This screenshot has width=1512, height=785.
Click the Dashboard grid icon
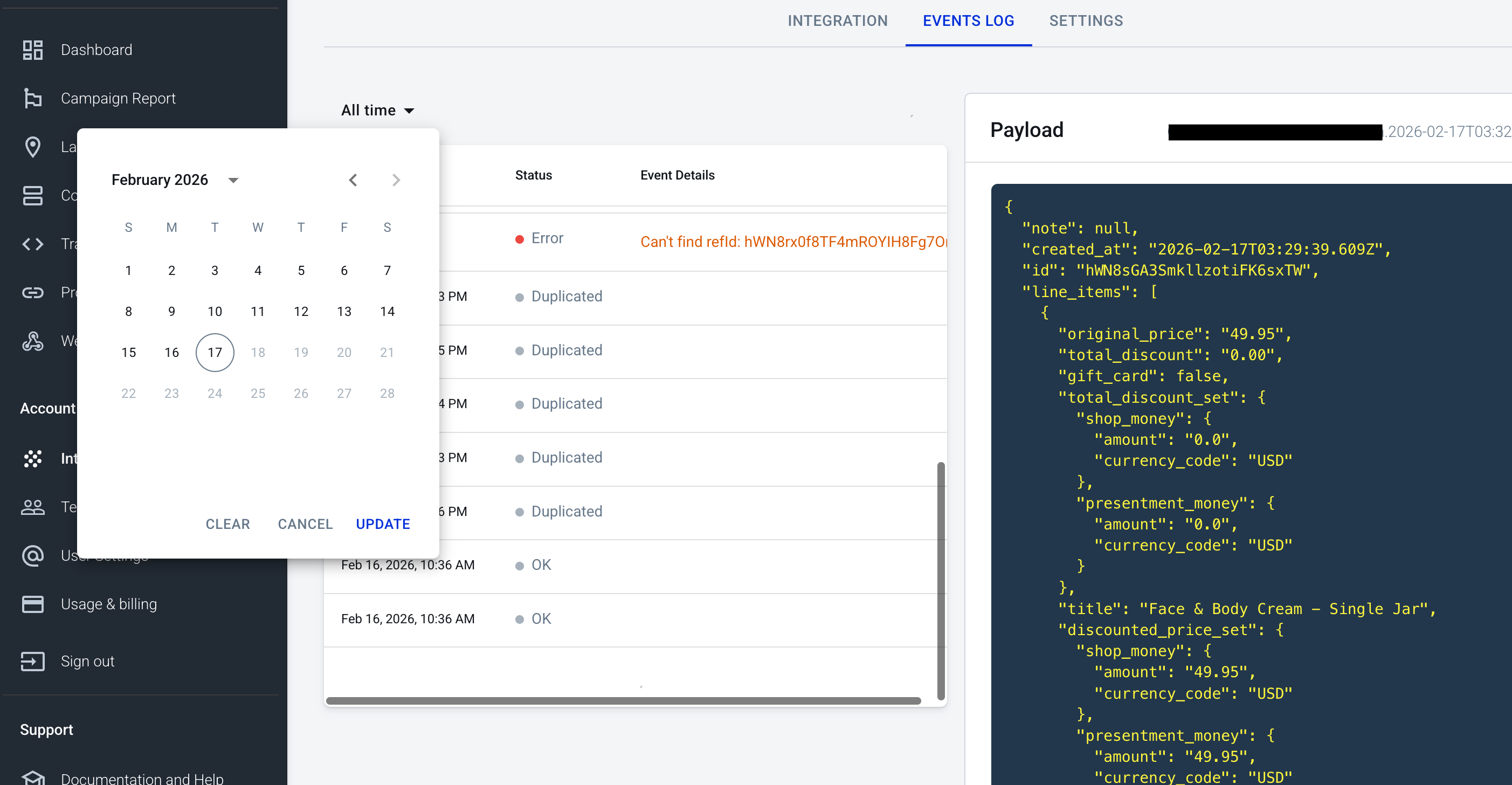click(33, 50)
